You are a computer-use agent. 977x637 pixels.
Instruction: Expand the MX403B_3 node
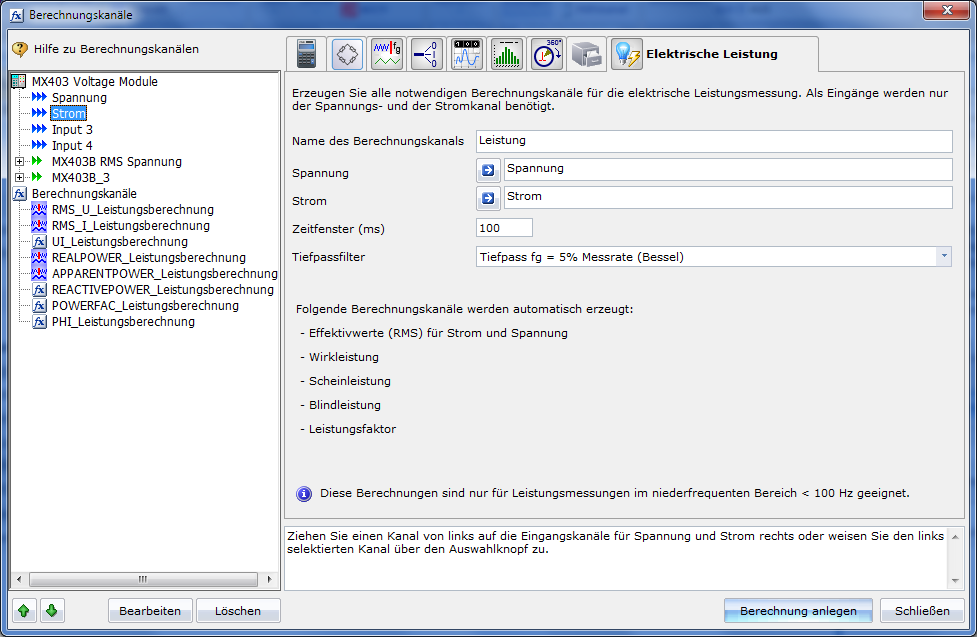coord(19,178)
